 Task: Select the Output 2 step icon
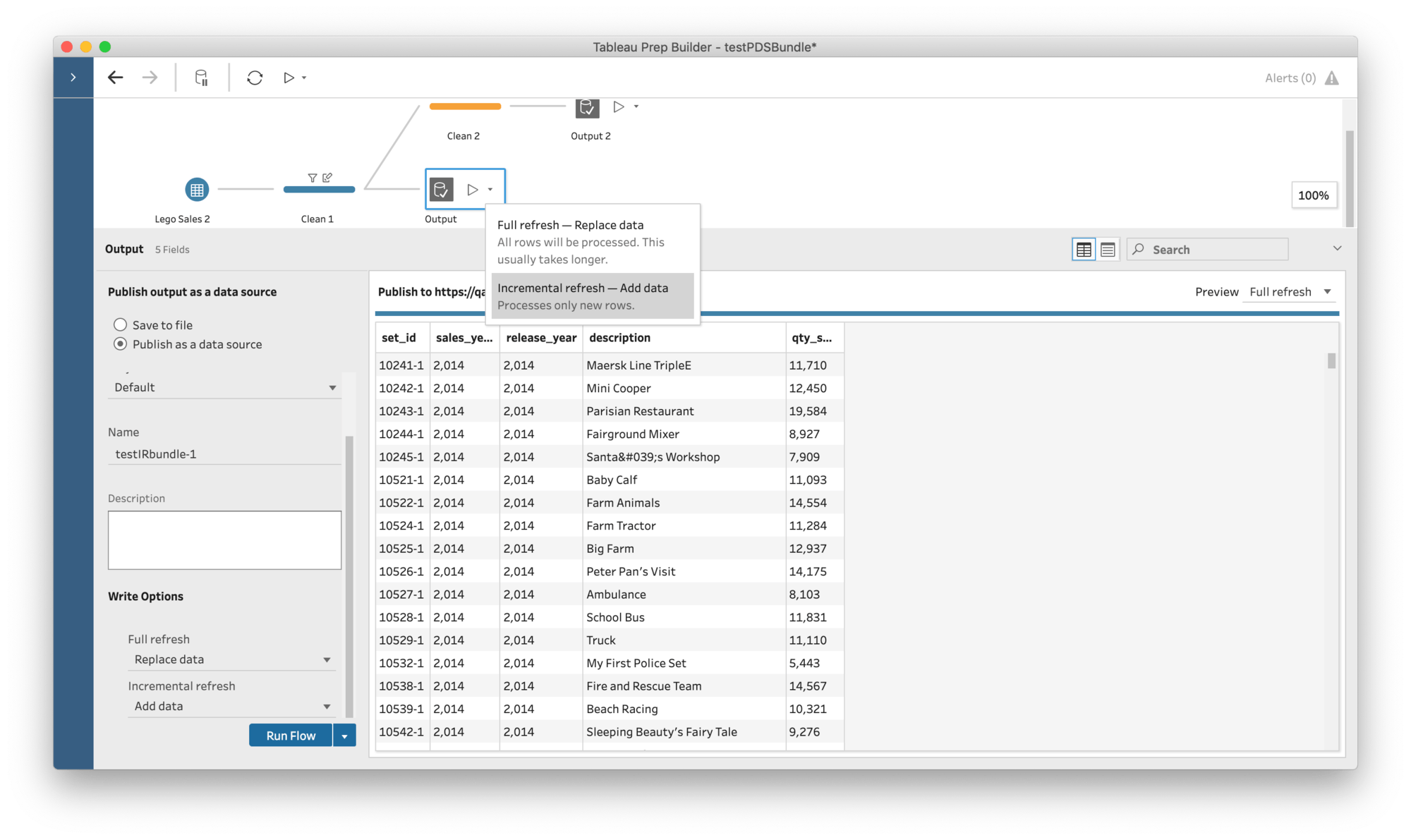tap(587, 107)
